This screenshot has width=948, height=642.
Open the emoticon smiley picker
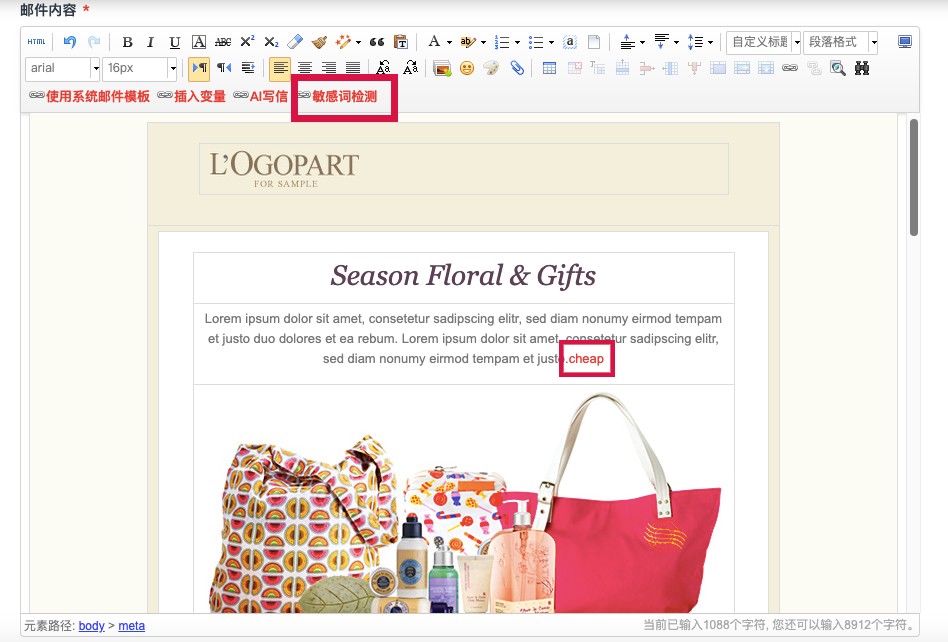click(x=467, y=69)
